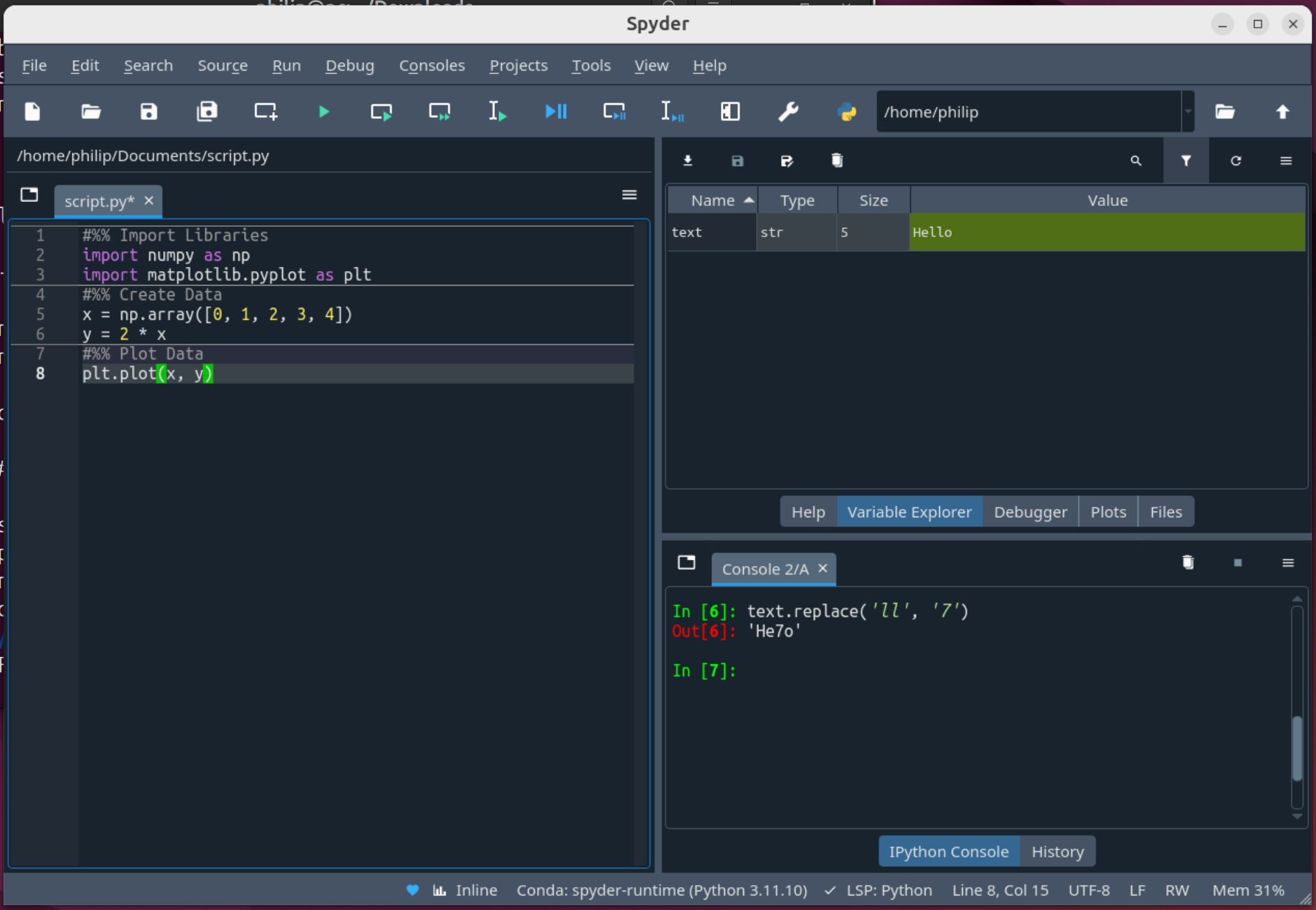Open the View menu
The height and width of the screenshot is (910, 1316).
click(651, 65)
